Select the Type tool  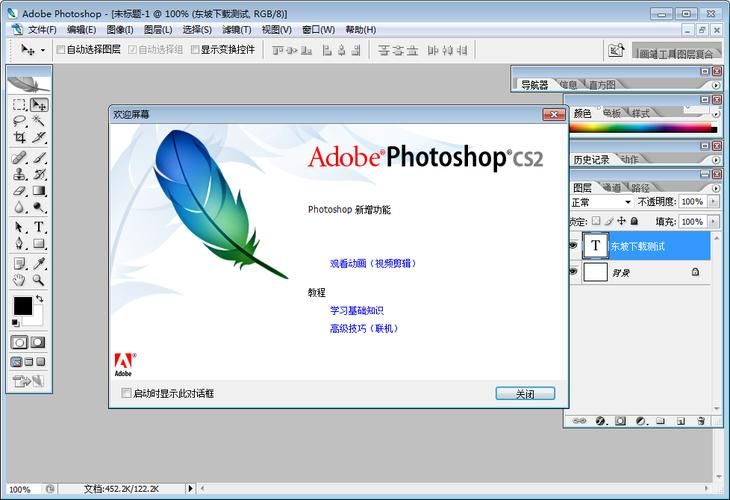point(39,227)
